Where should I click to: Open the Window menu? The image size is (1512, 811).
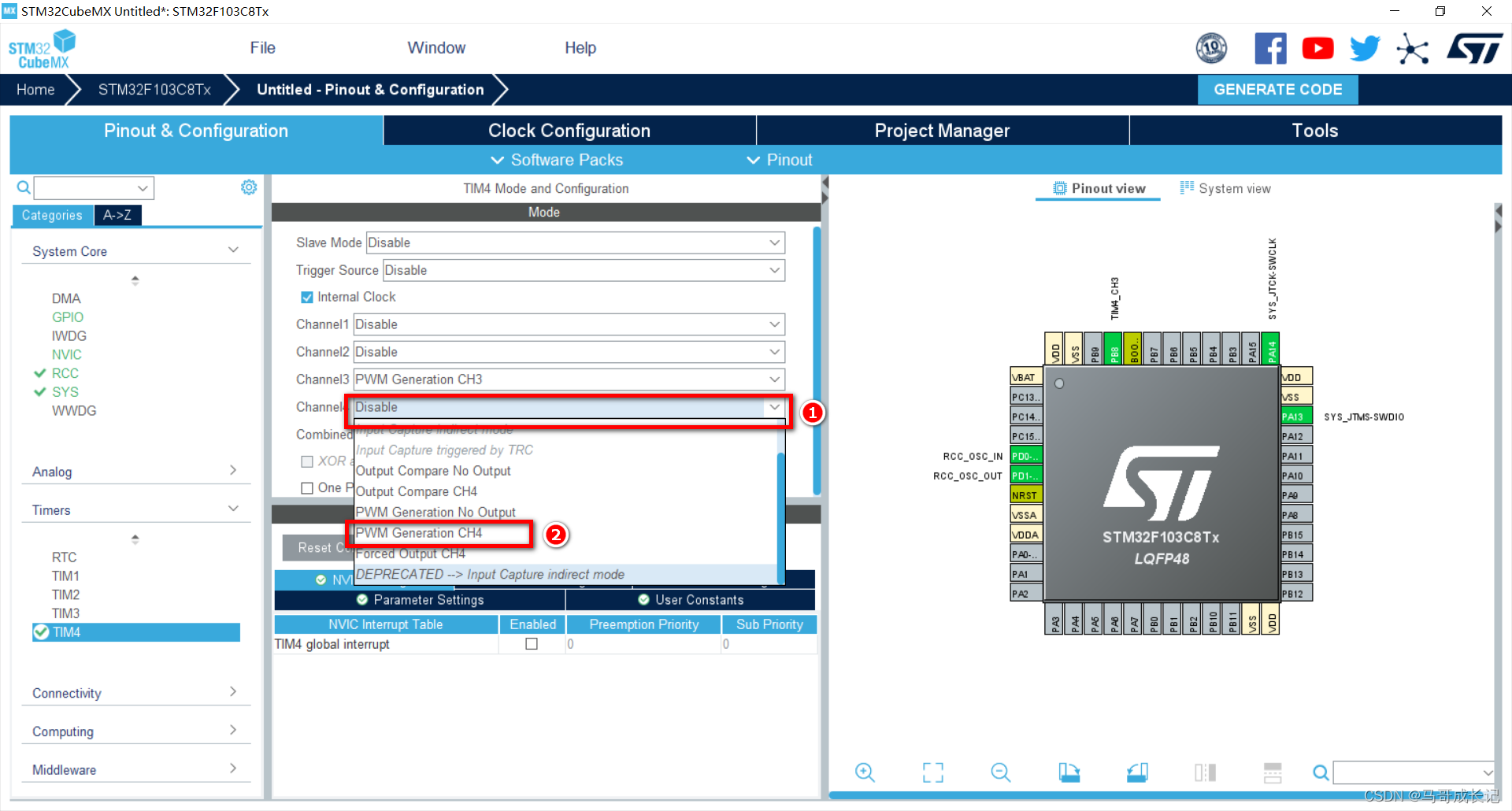tap(436, 48)
